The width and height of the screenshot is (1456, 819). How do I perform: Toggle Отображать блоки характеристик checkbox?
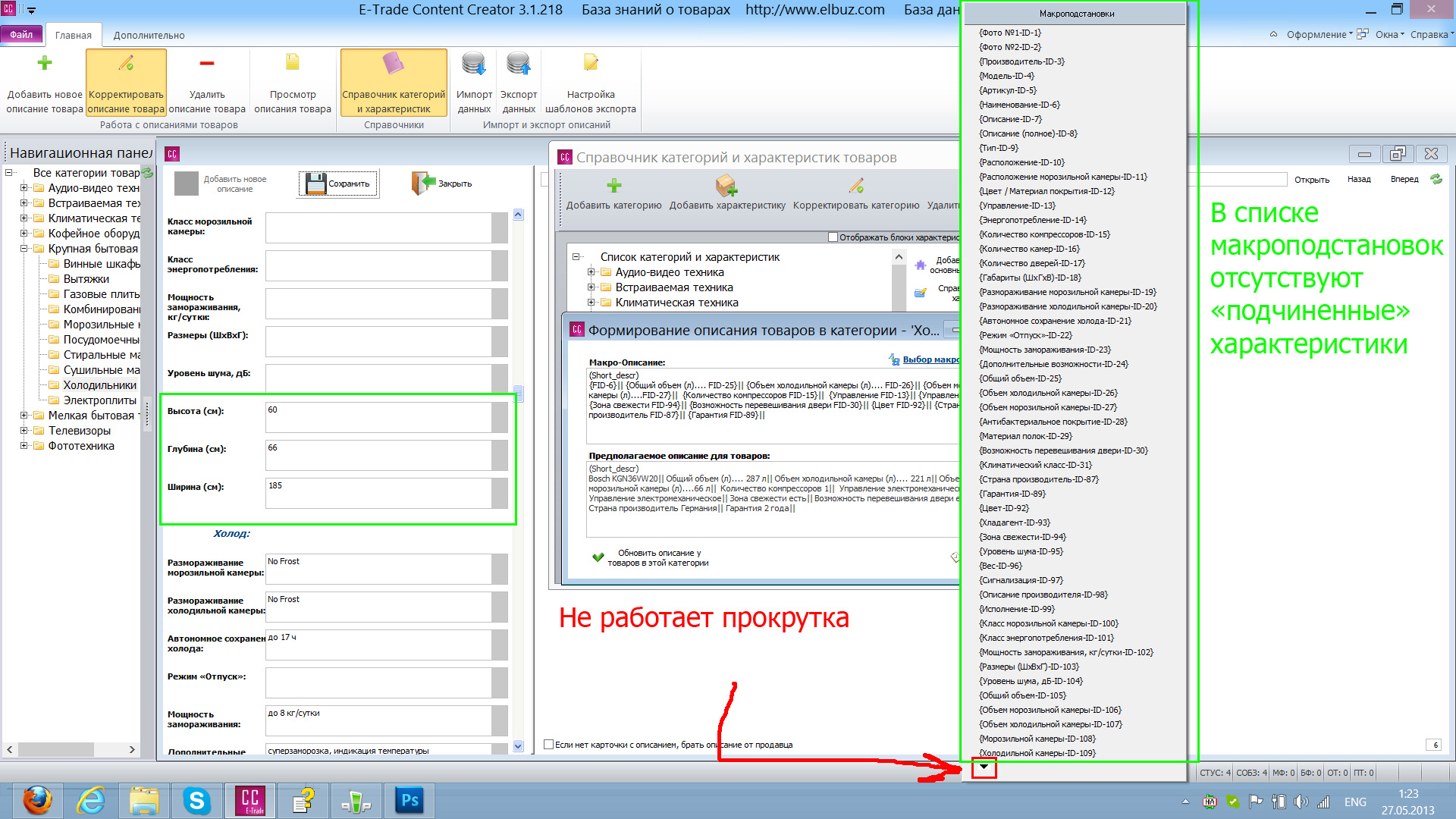(833, 237)
